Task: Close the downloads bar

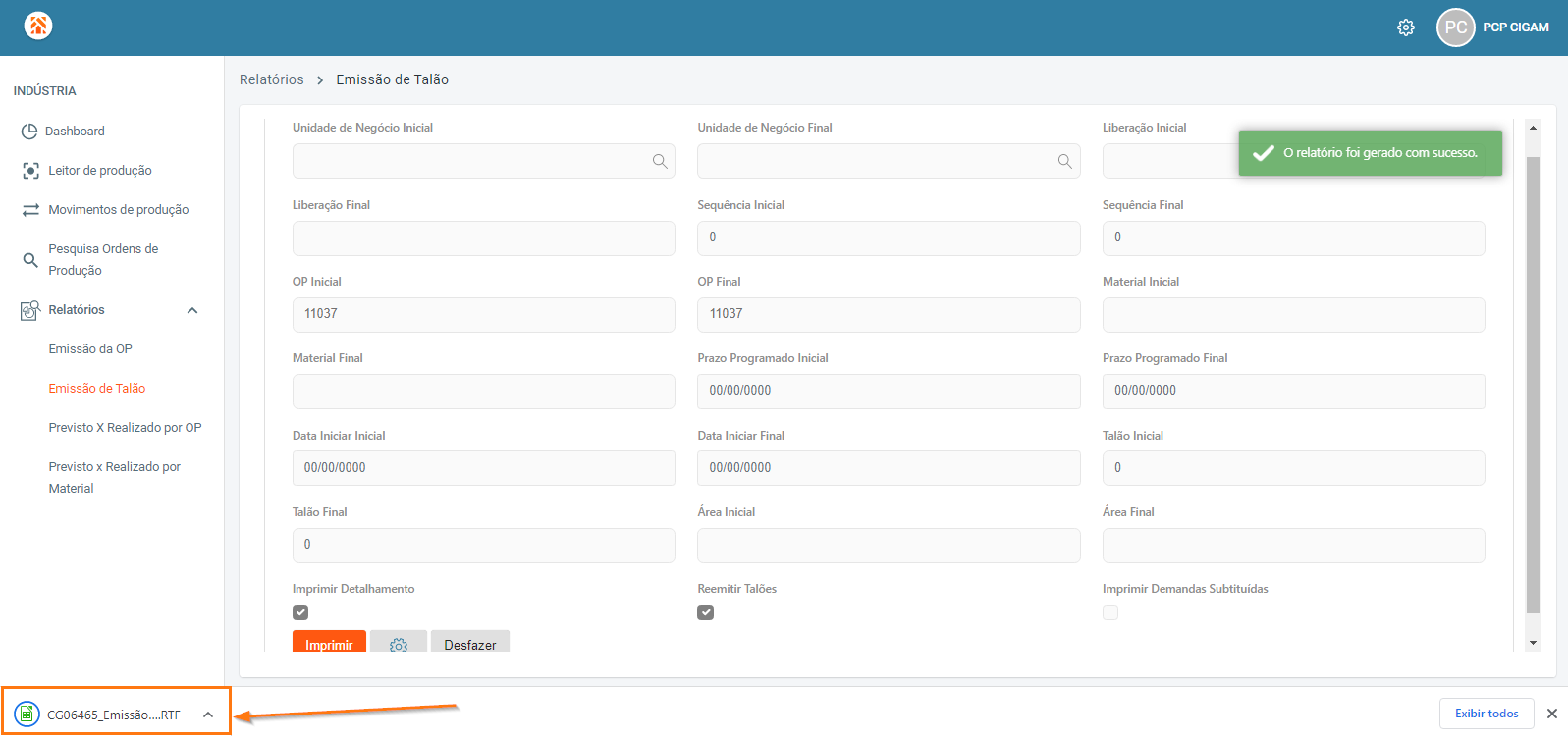Action: (1552, 714)
